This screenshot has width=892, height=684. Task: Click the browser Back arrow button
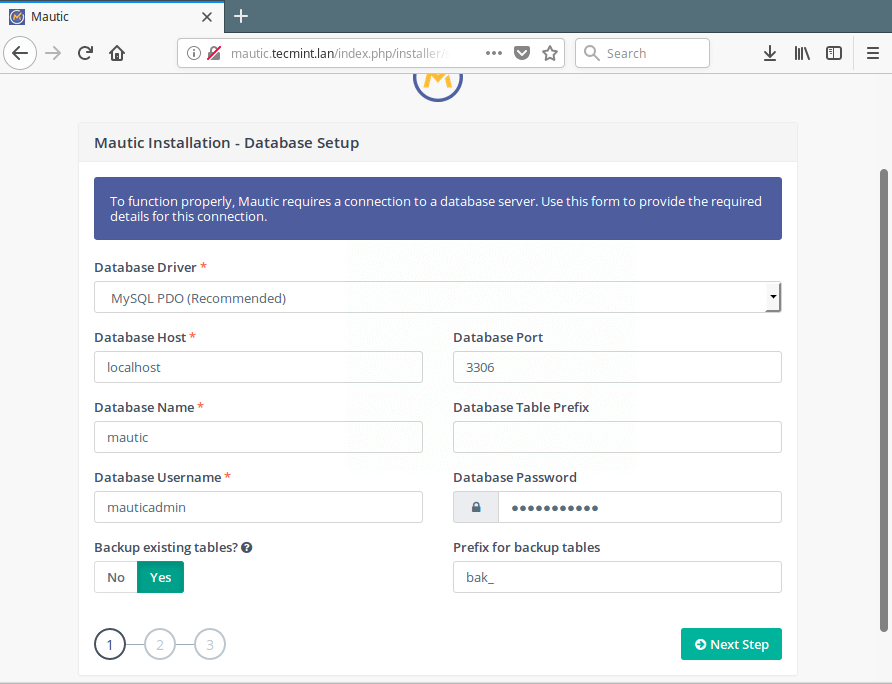click(x=20, y=53)
